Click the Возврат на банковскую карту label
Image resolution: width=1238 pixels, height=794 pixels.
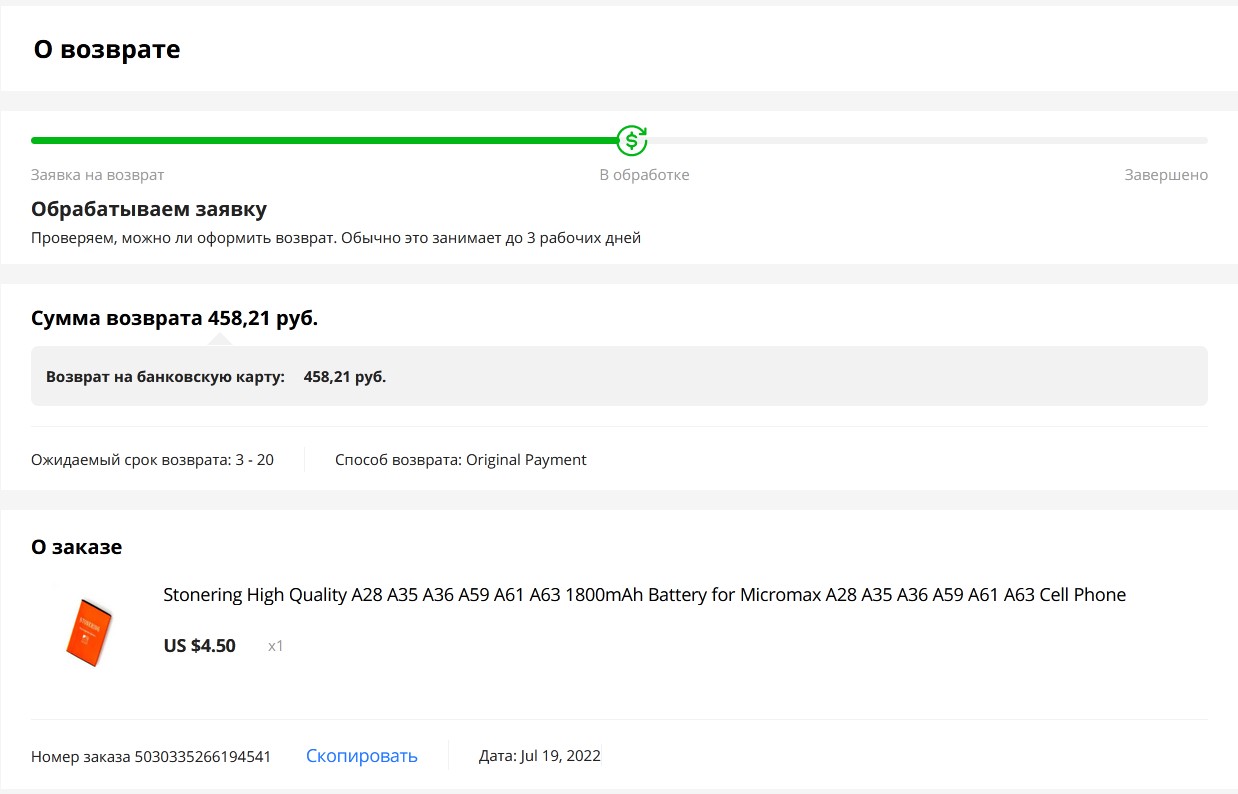point(165,377)
